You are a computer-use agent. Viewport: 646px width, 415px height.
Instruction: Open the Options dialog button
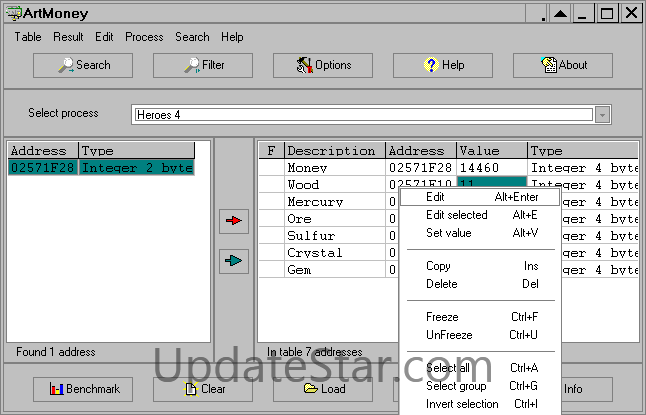pos(323,65)
